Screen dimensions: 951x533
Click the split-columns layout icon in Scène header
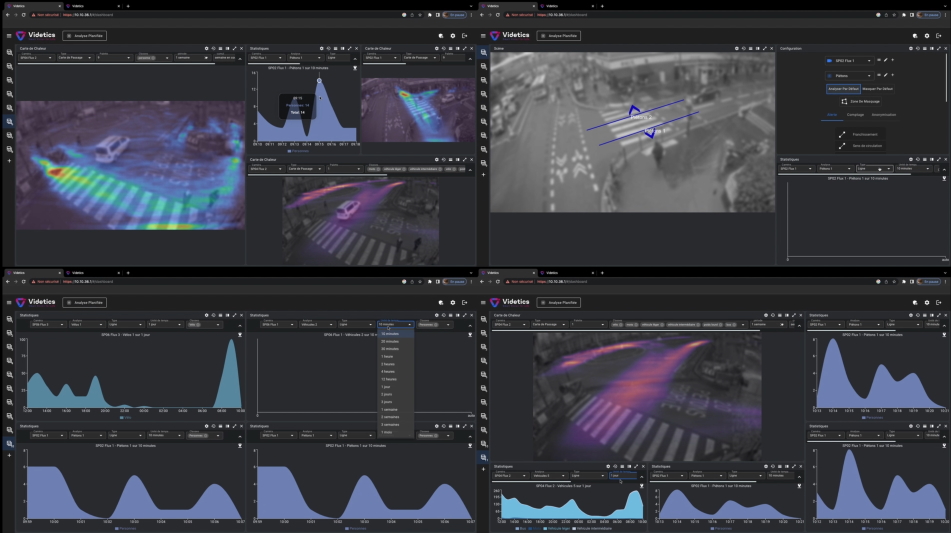click(x=758, y=49)
